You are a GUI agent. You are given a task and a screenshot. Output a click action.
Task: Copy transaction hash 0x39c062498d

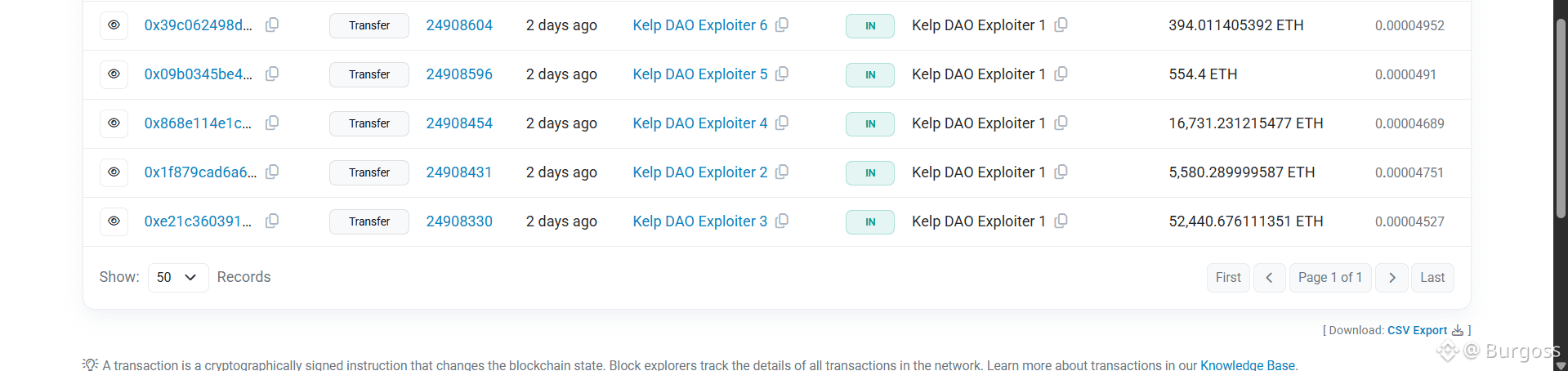pos(272,25)
